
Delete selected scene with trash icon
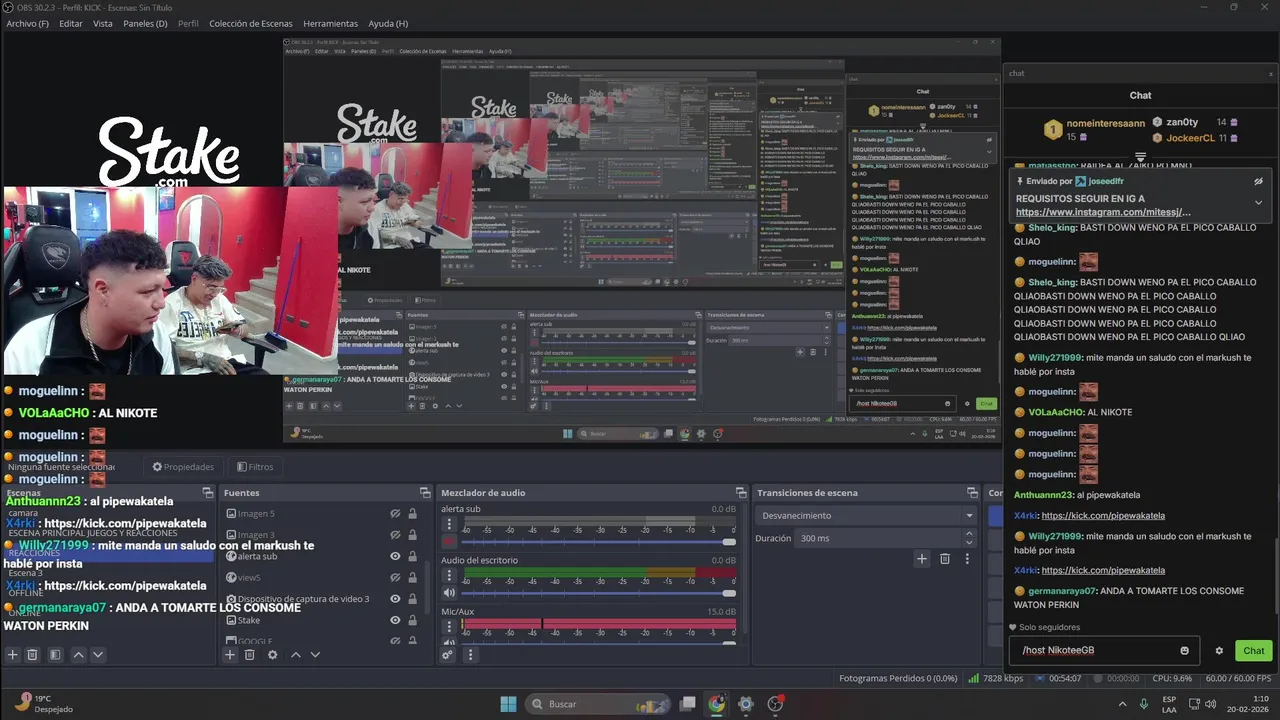point(32,655)
